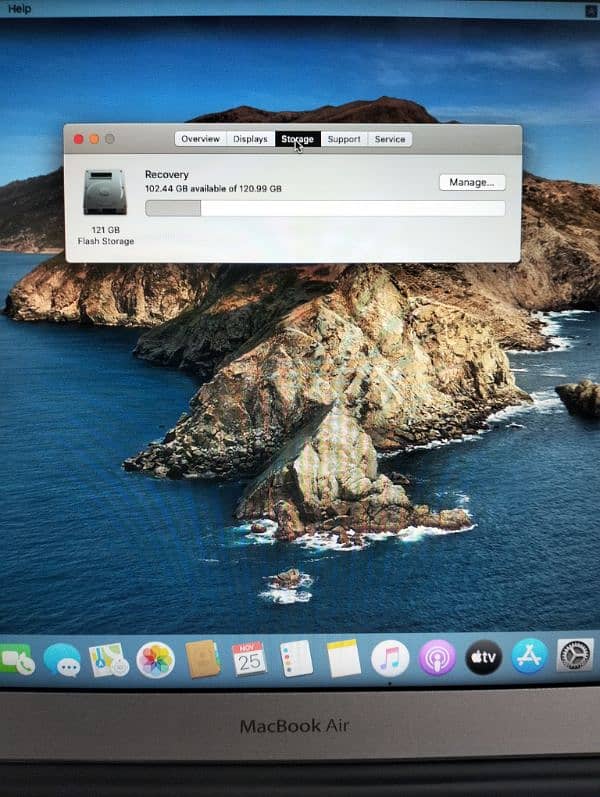This screenshot has width=600, height=797.
Task: Open Podcasts from the dock
Action: click(x=437, y=658)
